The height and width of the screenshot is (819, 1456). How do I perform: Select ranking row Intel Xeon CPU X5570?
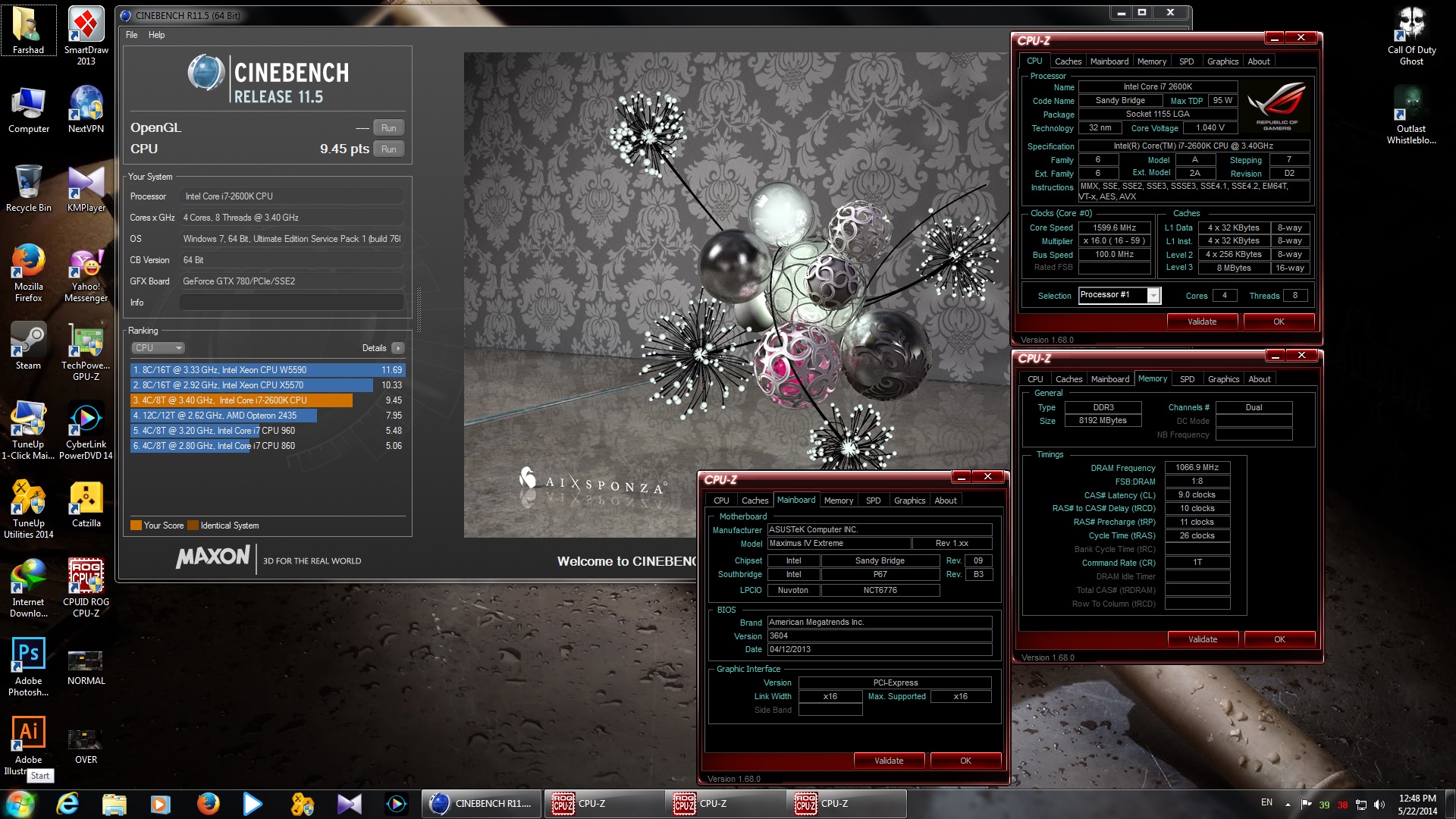pos(268,385)
